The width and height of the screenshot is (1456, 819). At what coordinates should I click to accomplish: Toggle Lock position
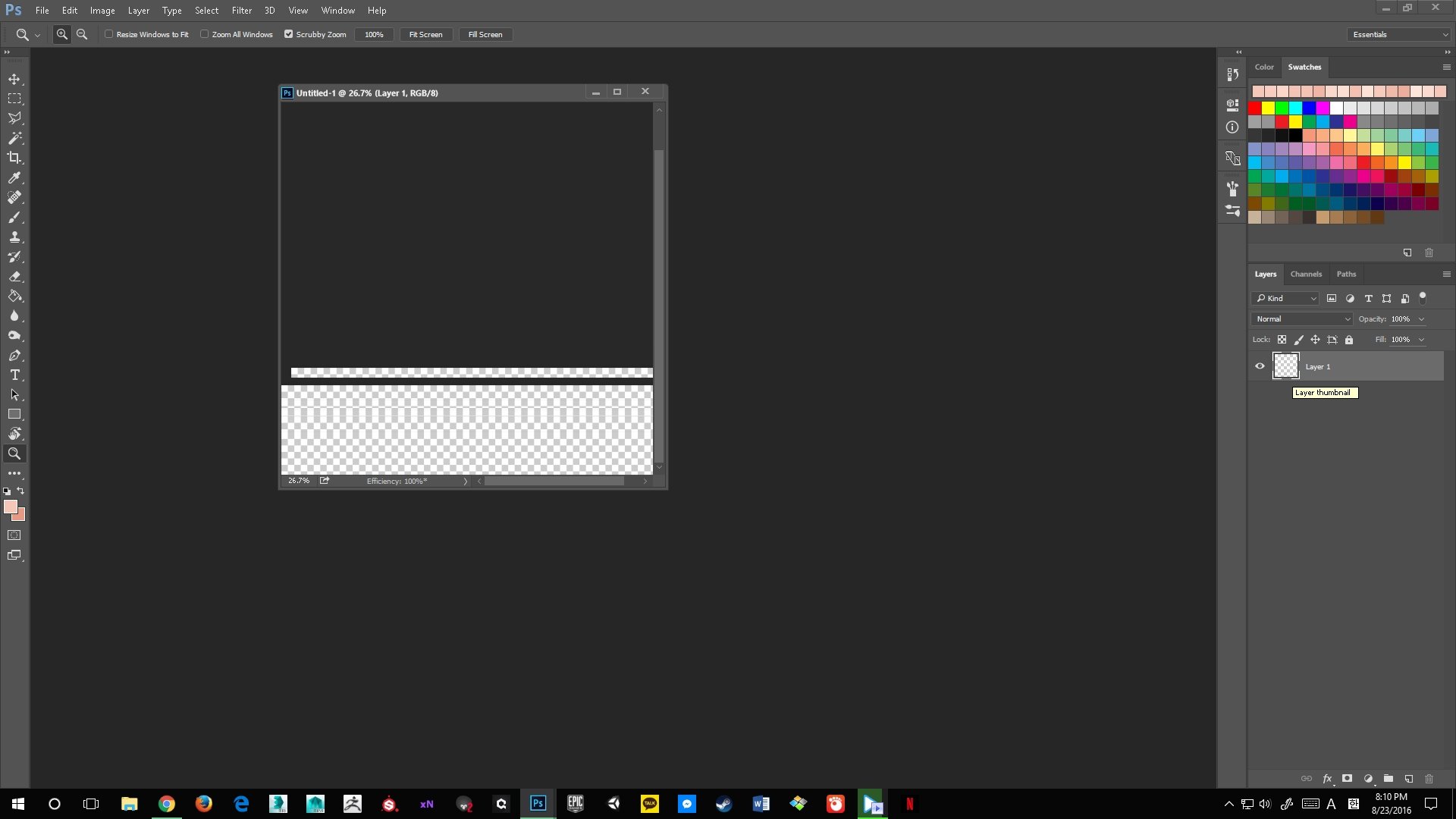click(x=1315, y=340)
